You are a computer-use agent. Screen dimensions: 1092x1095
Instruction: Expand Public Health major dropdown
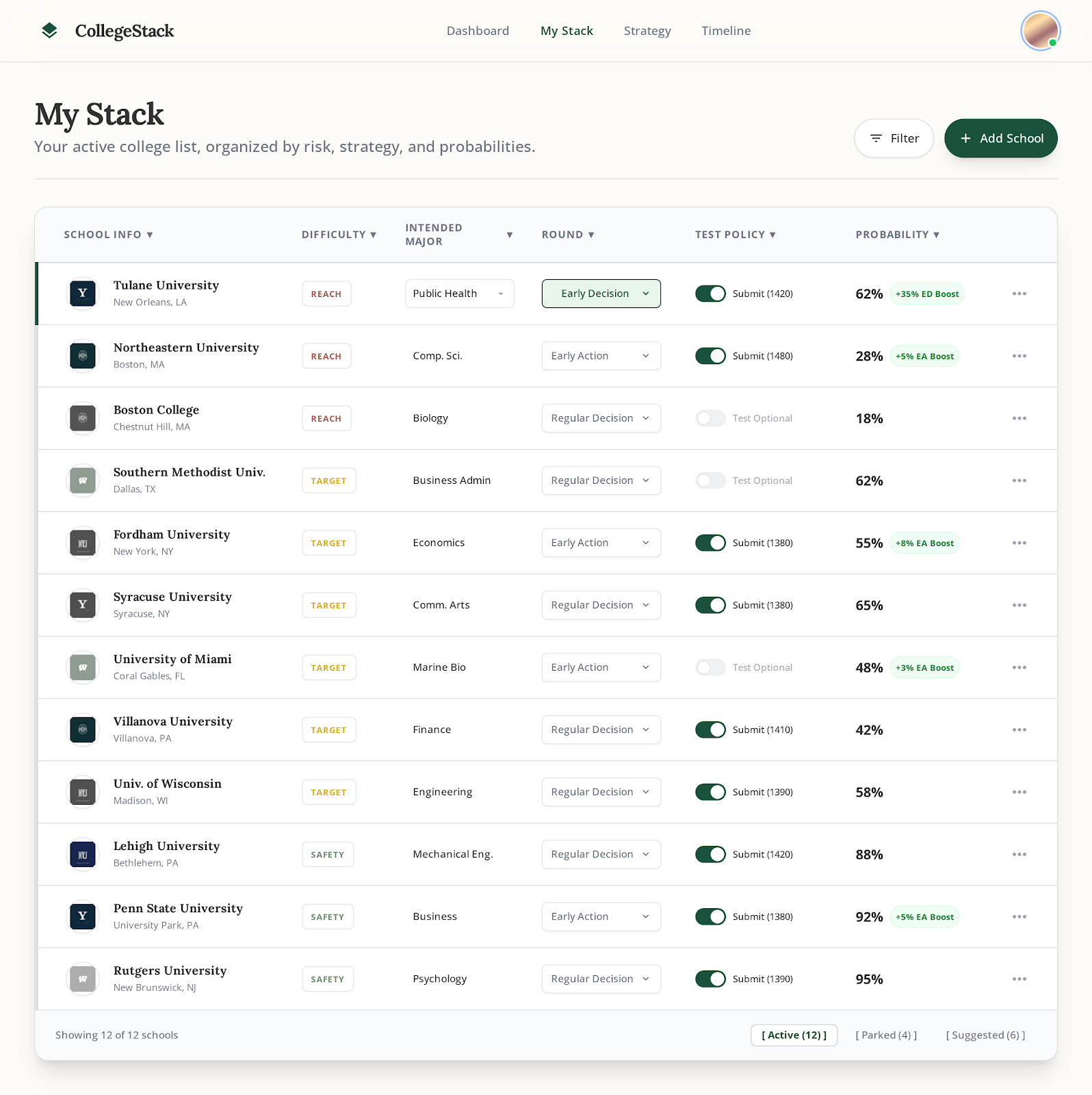(459, 294)
